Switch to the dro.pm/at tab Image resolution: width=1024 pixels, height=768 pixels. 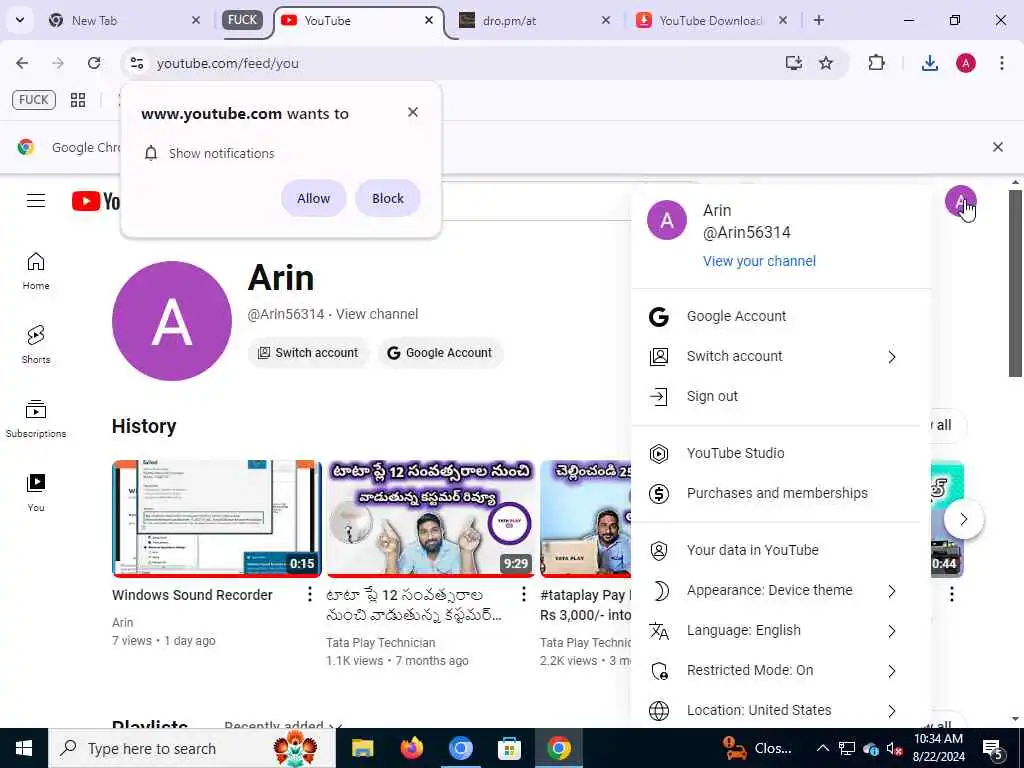tap(532, 20)
